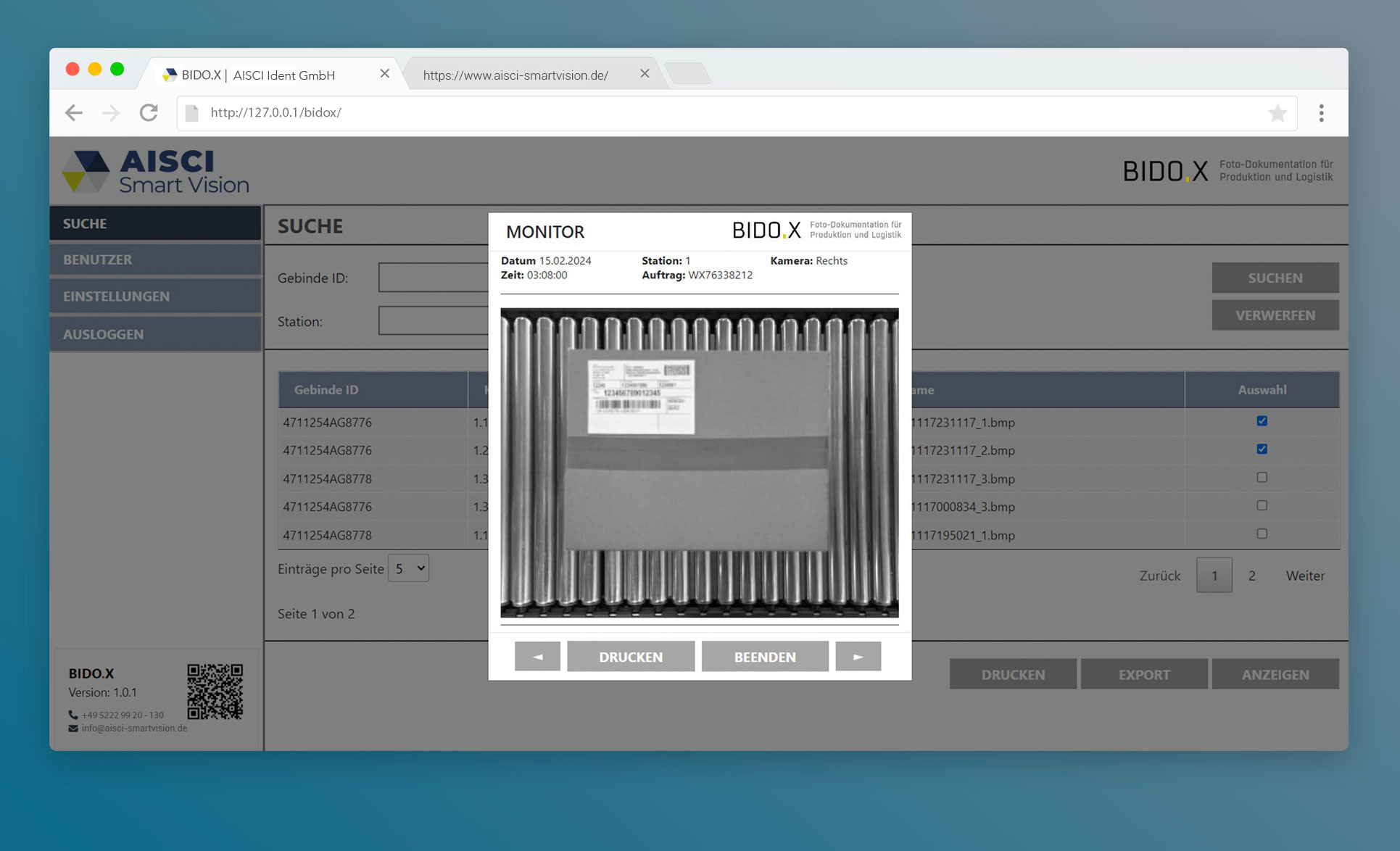Show previous image with left arrow button
This screenshot has width=1400, height=851.
[537, 657]
